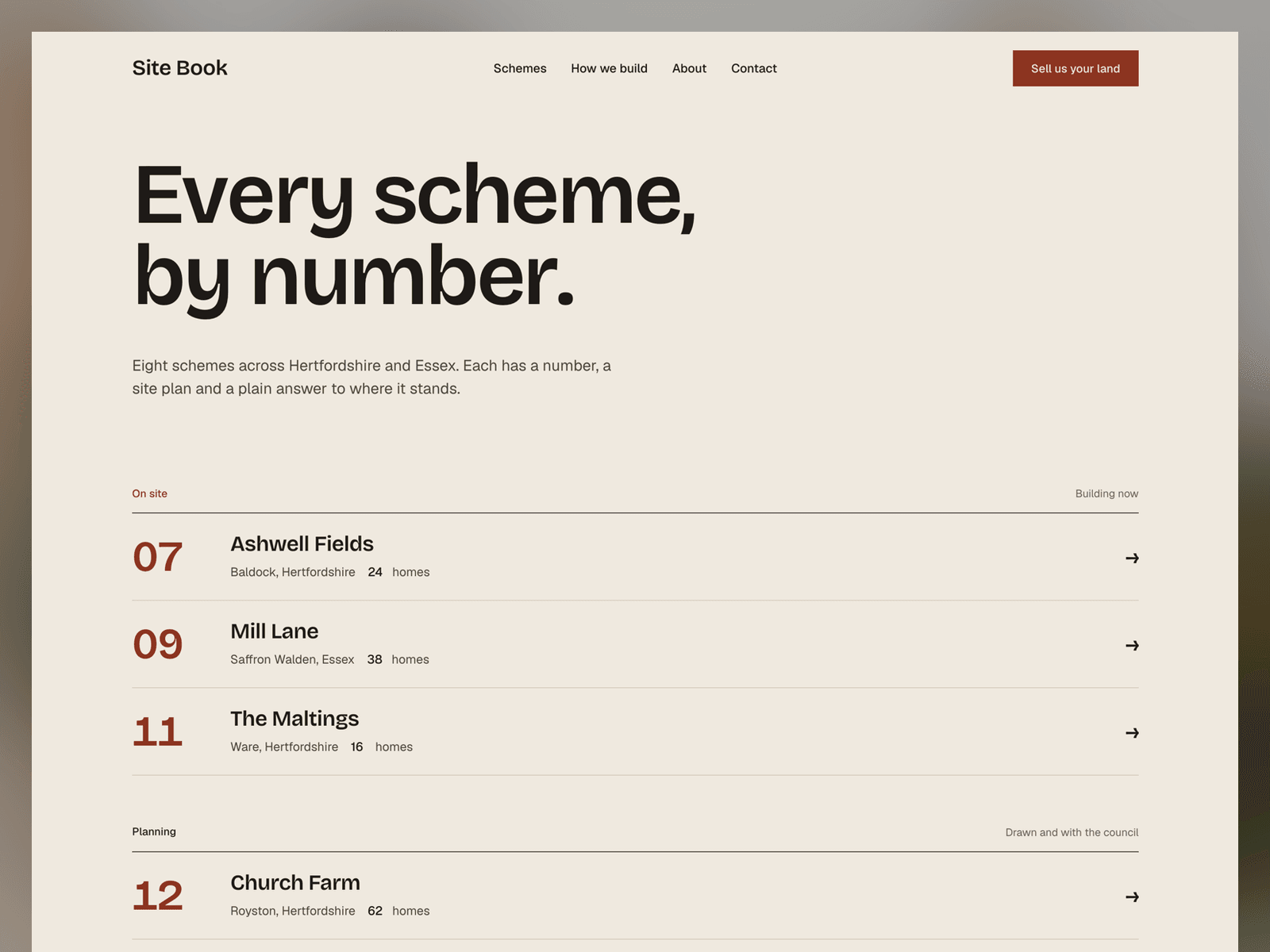Image resolution: width=1270 pixels, height=952 pixels.
Task: Open the Schemes nav item
Action: (520, 68)
